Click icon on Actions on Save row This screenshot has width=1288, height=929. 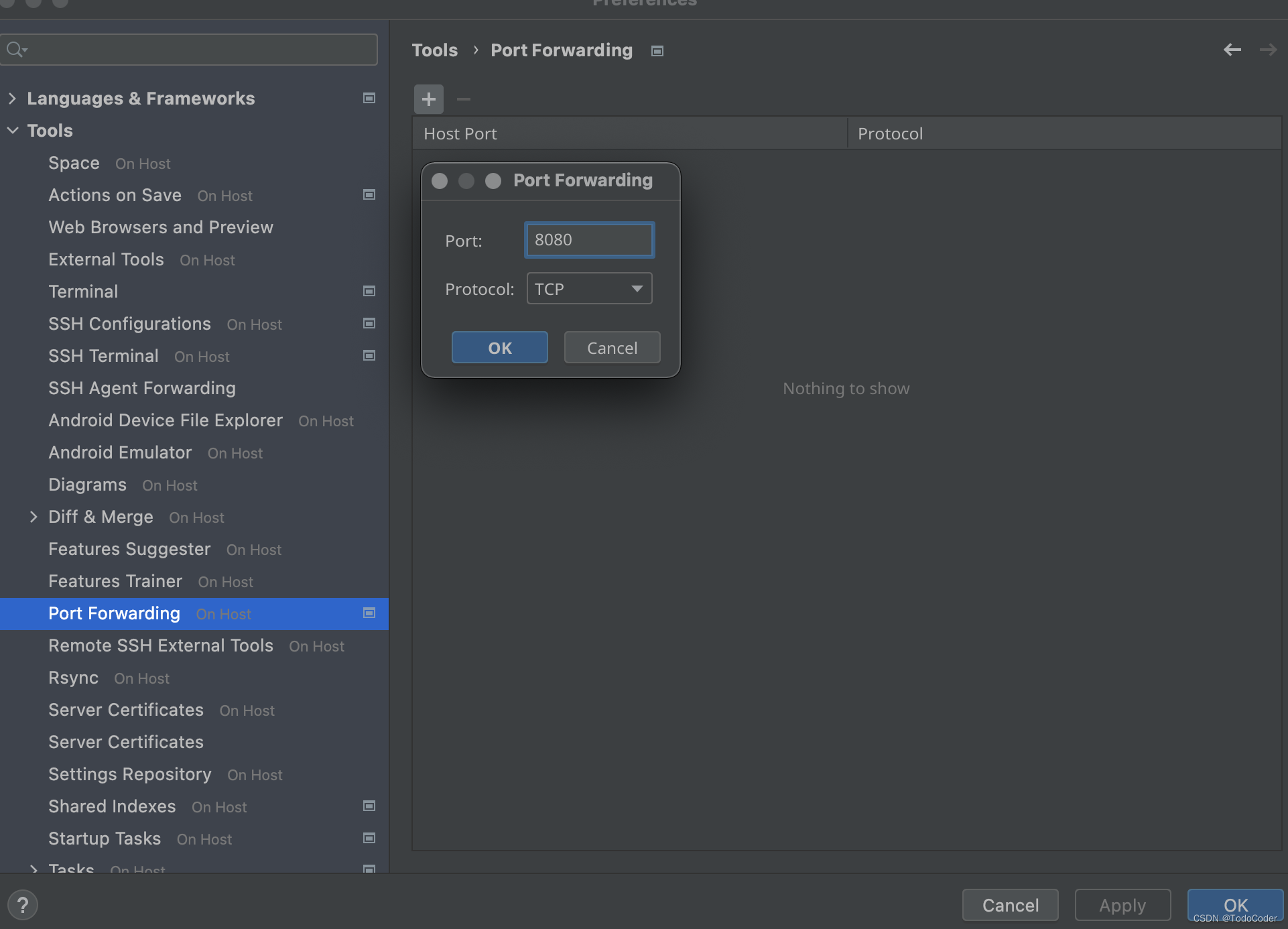pyautogui.click(x=369, y=194)
